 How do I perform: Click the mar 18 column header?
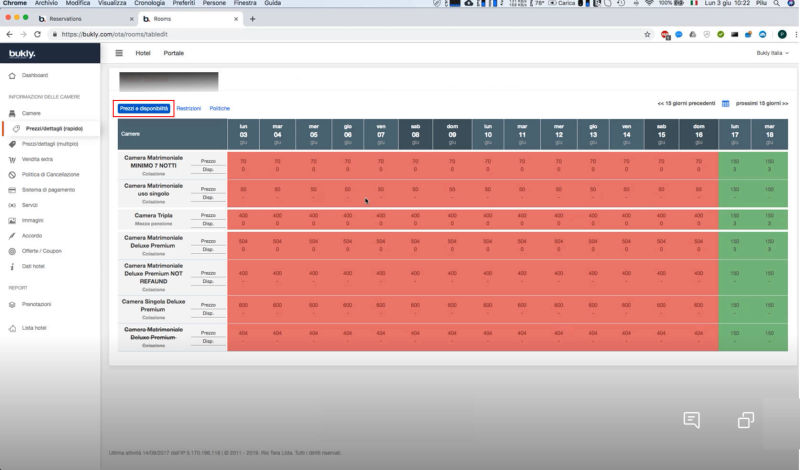(769, 134)
